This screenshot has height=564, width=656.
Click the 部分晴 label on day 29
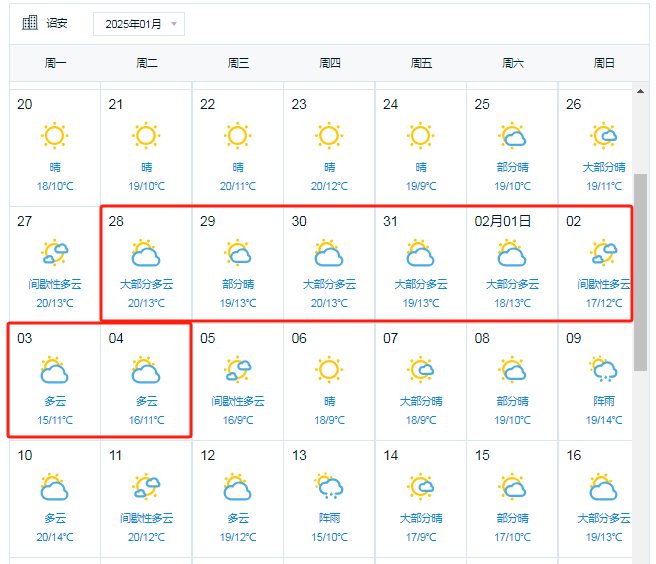[x=238, y=285]
